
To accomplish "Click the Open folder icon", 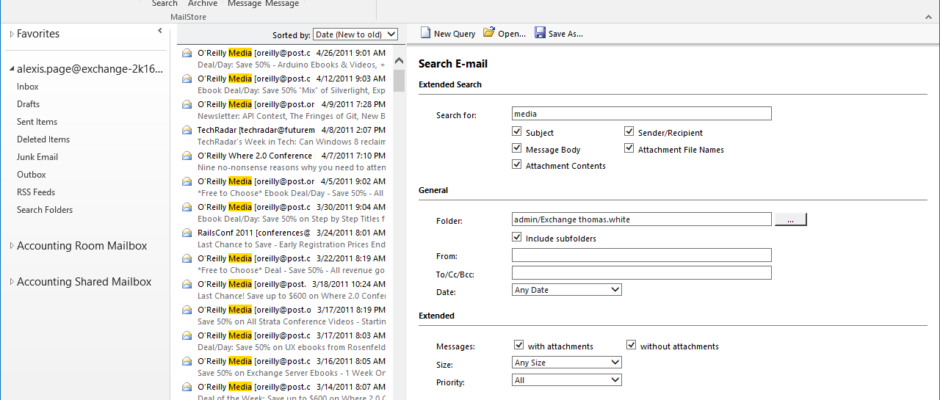I will (489, 33).
